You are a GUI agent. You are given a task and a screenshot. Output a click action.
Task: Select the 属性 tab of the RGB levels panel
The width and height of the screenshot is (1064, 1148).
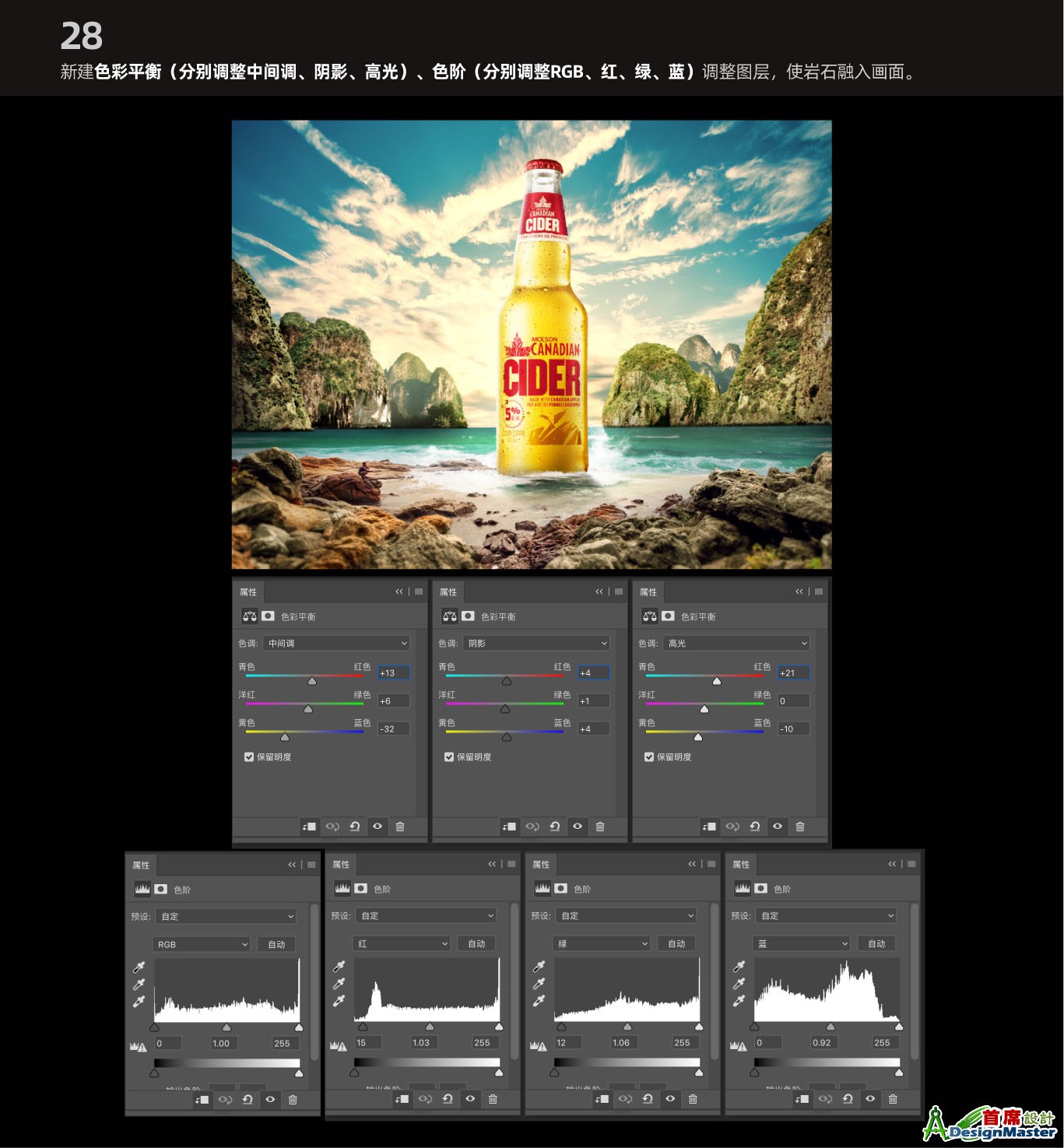pos(141,865)
